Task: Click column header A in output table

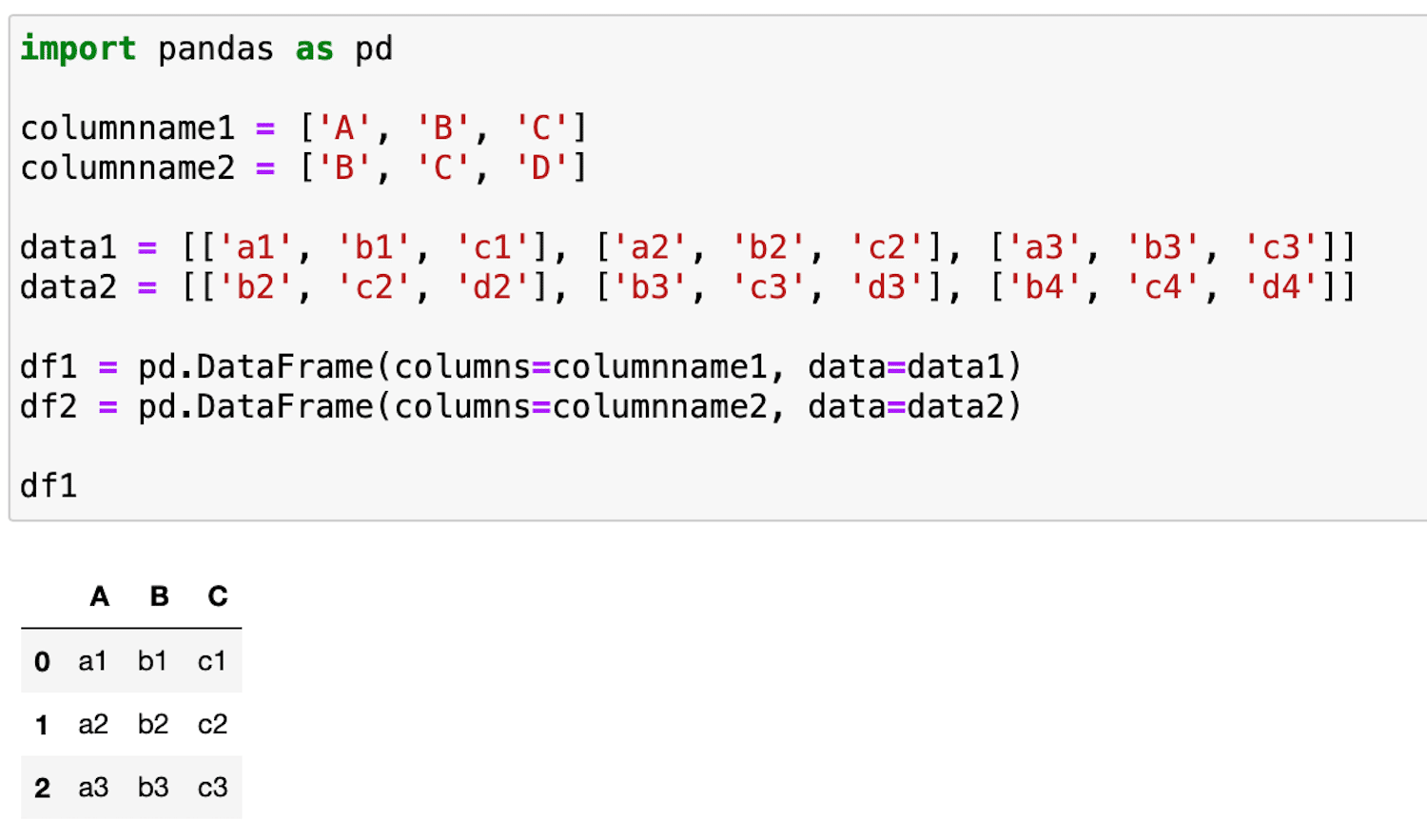Action: point(100,596)
